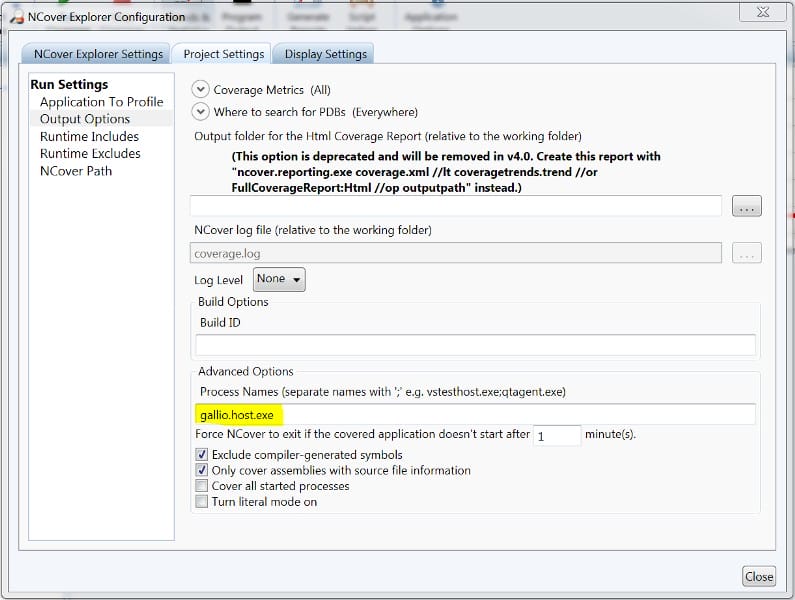The width and height of the screenshot is (795, 600).
Task: Open the Log Level dropdown
Action: click(280, 279)
